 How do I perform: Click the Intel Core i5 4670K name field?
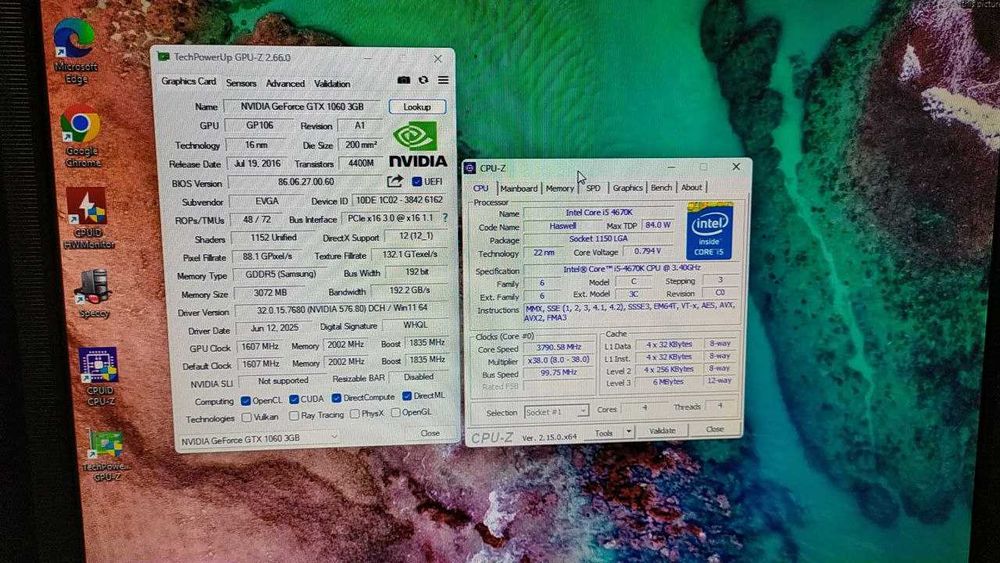pos(599,212)
